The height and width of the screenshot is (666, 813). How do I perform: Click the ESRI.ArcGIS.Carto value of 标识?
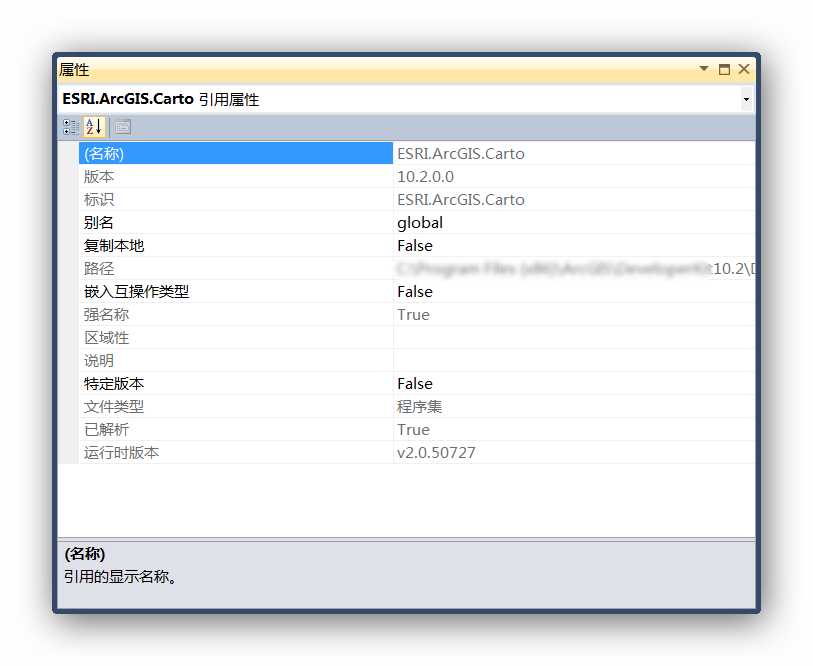point(460,200)
